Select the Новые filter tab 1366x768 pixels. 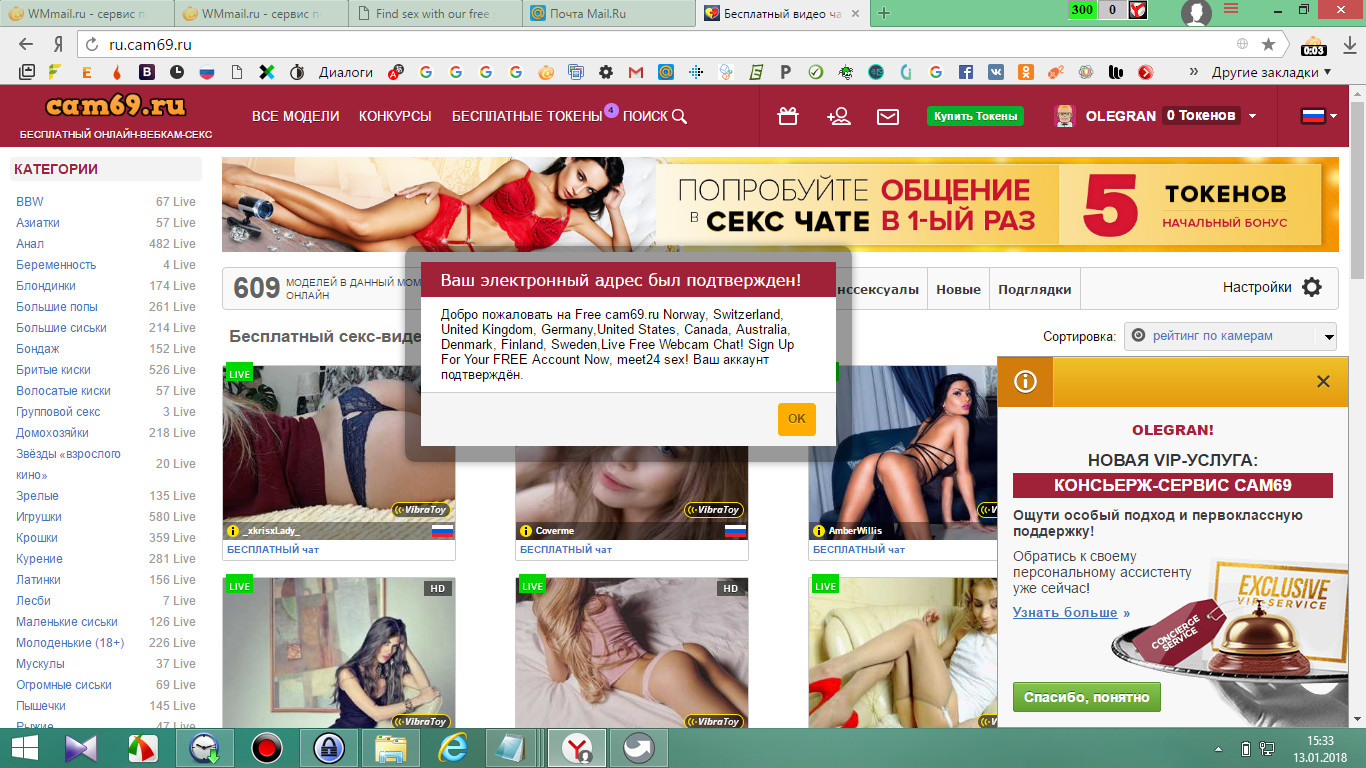[958, 289]
